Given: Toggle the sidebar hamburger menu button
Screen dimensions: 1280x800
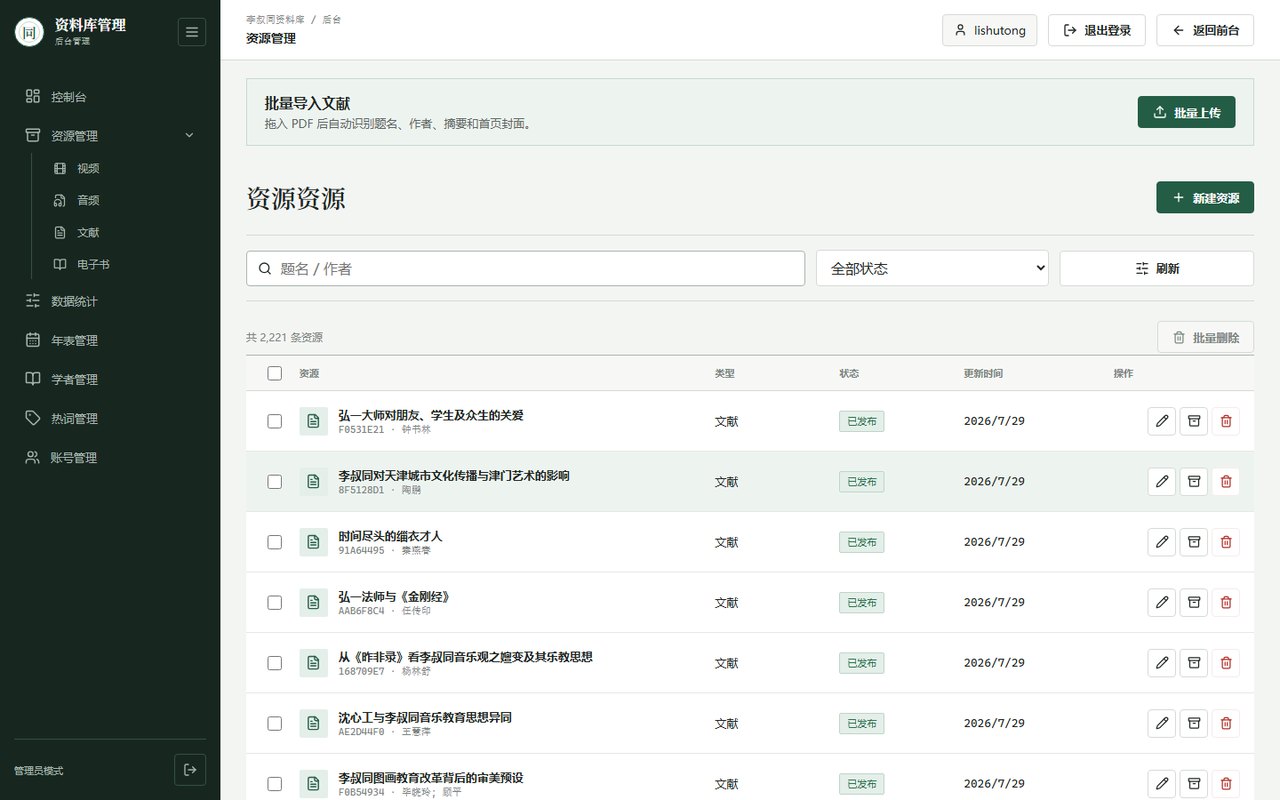Looking at the screenshot, I should click(192, 32).
